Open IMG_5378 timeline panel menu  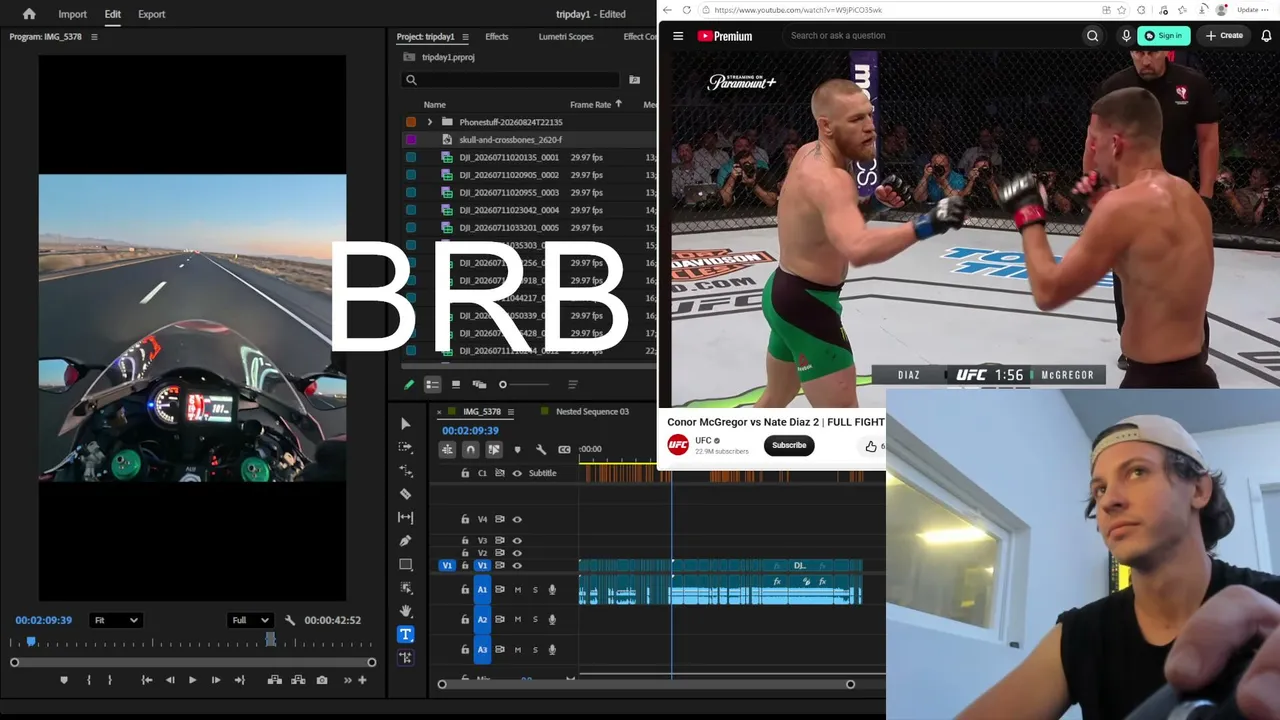(511, 411)
